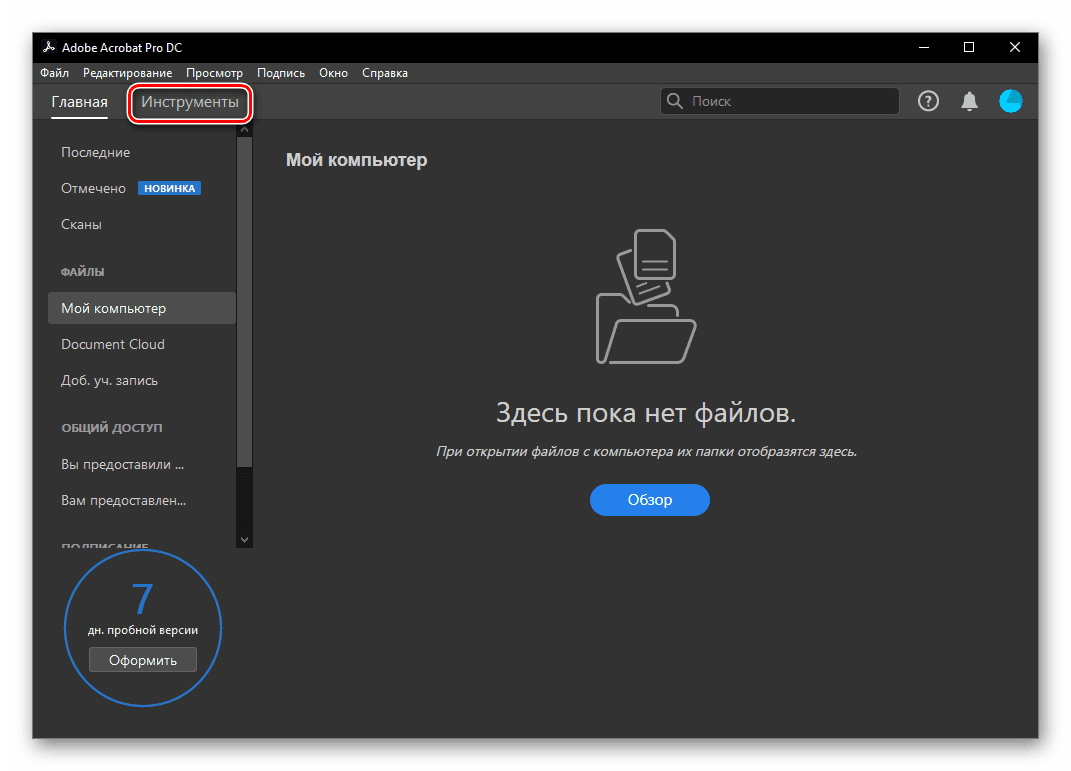This screenshot has height=771, width=1071.
Task: Click the дн. пробной версии text
Action: tap(143, 630)
